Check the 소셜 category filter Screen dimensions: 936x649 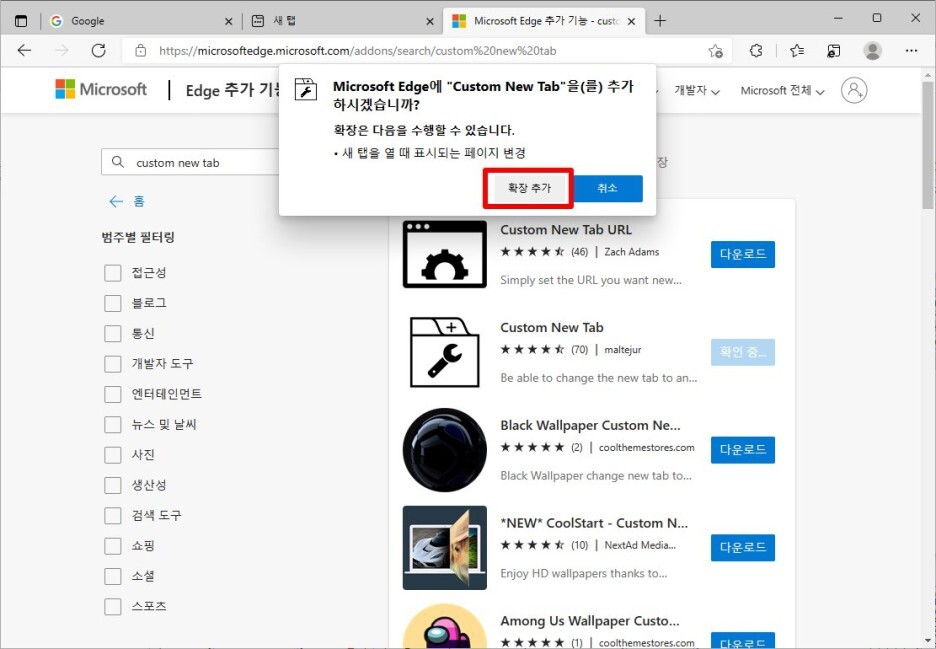point(113,576)
